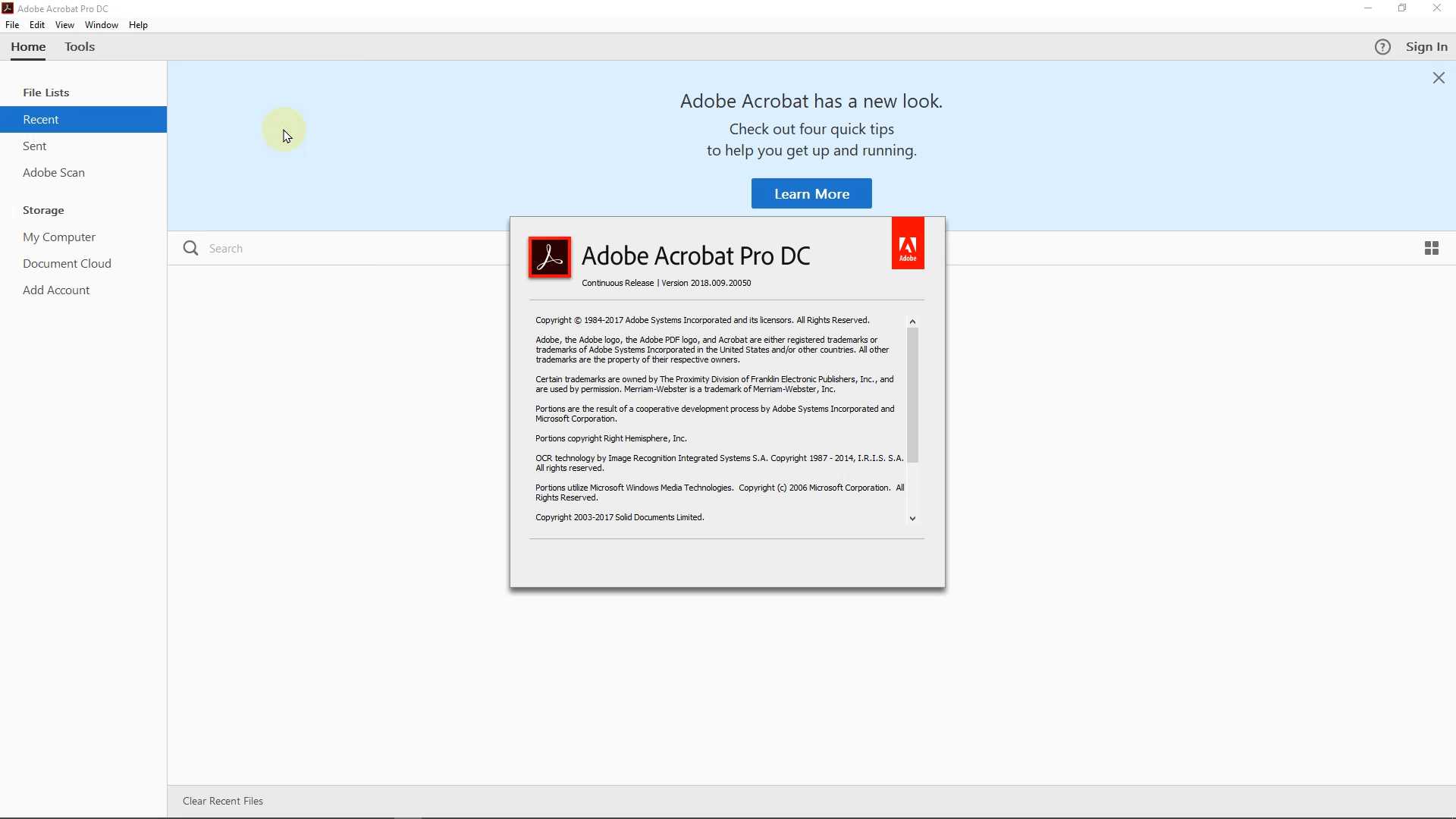Open the Help menu
This screenshot has width=1456, height=819.
pyautogui.click(x=138, y=25)
